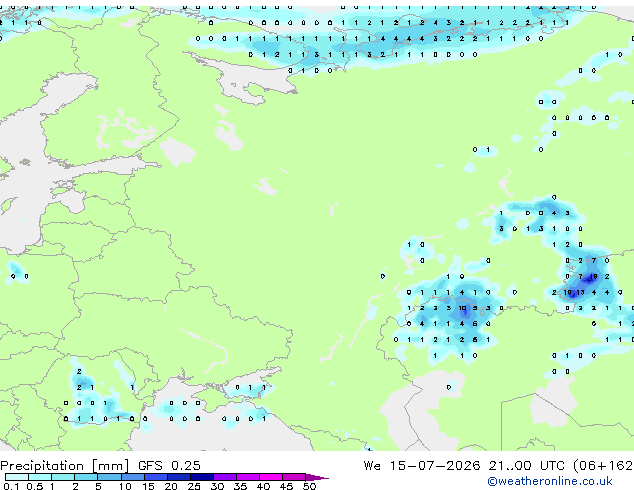Click the 'GFS 0.25' model label
The image size is (634, 490).
169,466
